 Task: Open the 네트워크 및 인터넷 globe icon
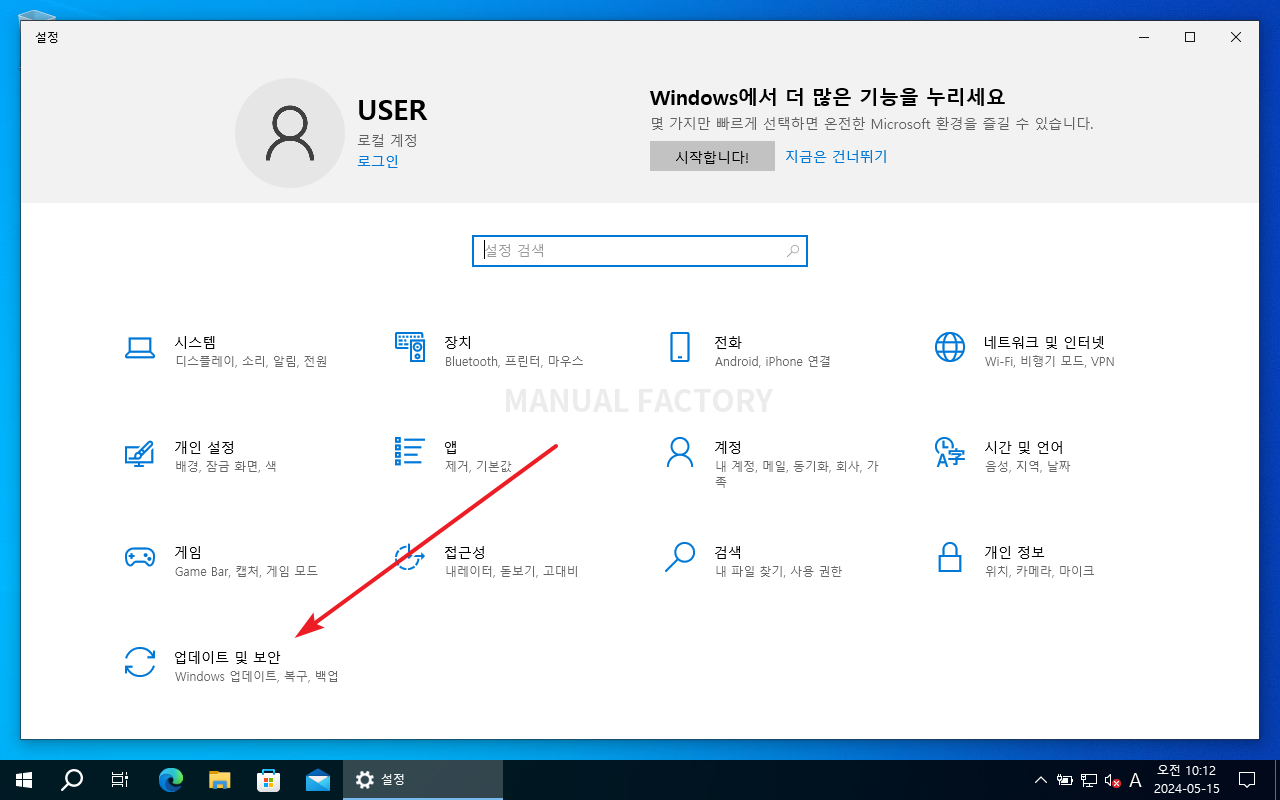[x=950, y=347]
